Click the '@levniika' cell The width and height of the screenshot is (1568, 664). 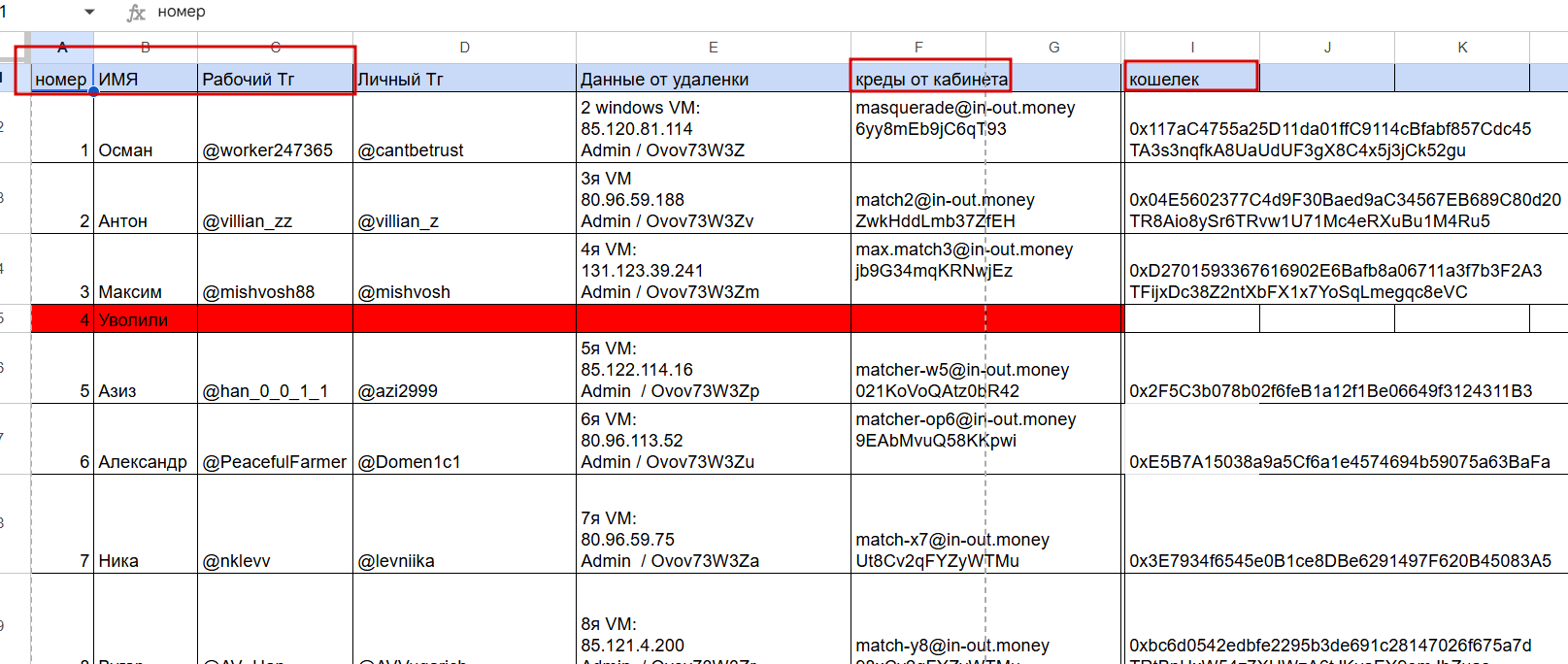click(464, 524)
